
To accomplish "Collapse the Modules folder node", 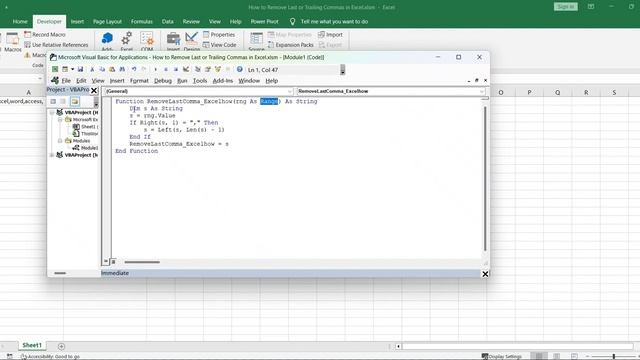I will click(60, 141).
